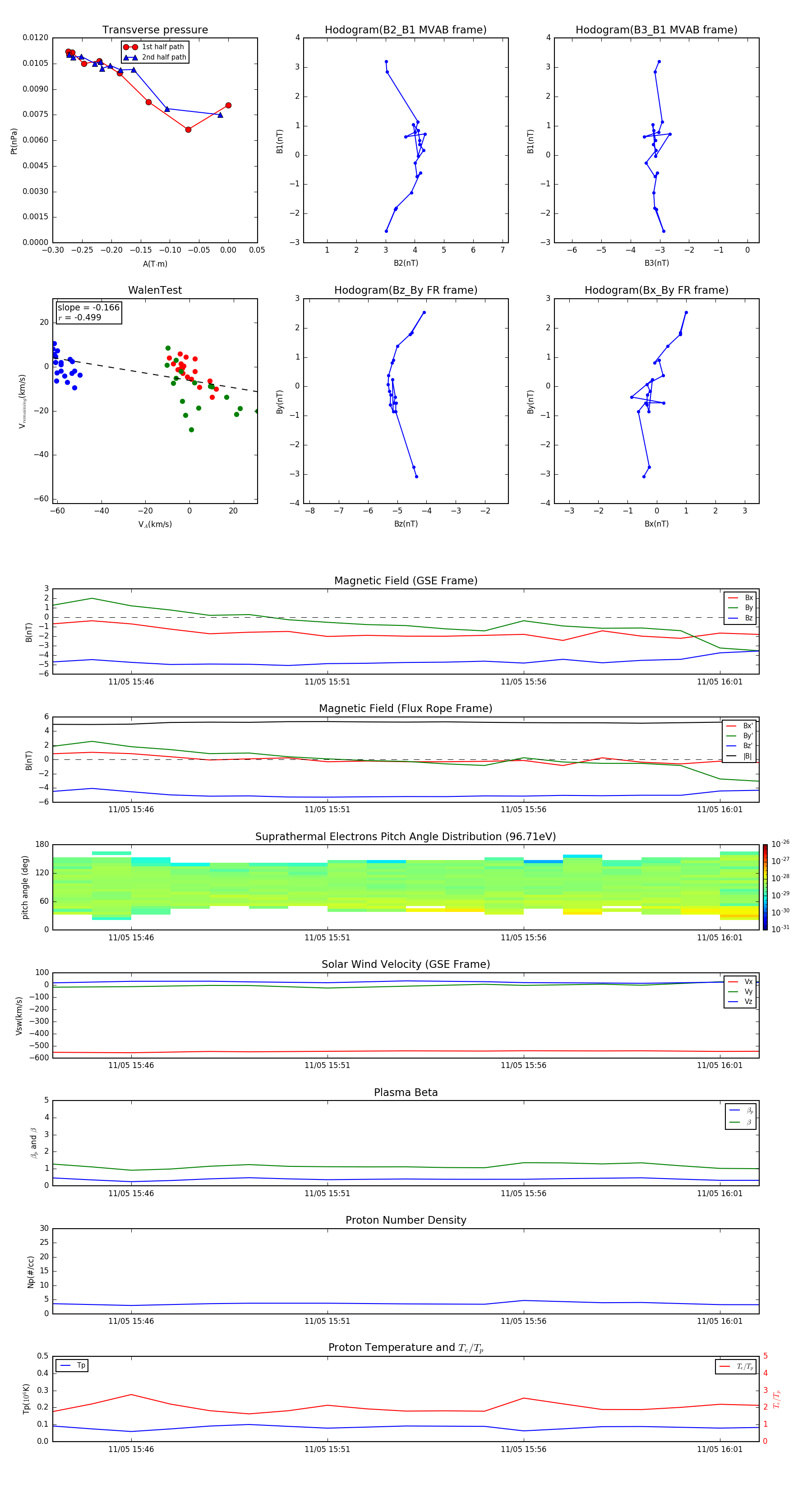
Task: Click the "Magnetic Field (Flux Rope Frame)" title
Action: 406,709
